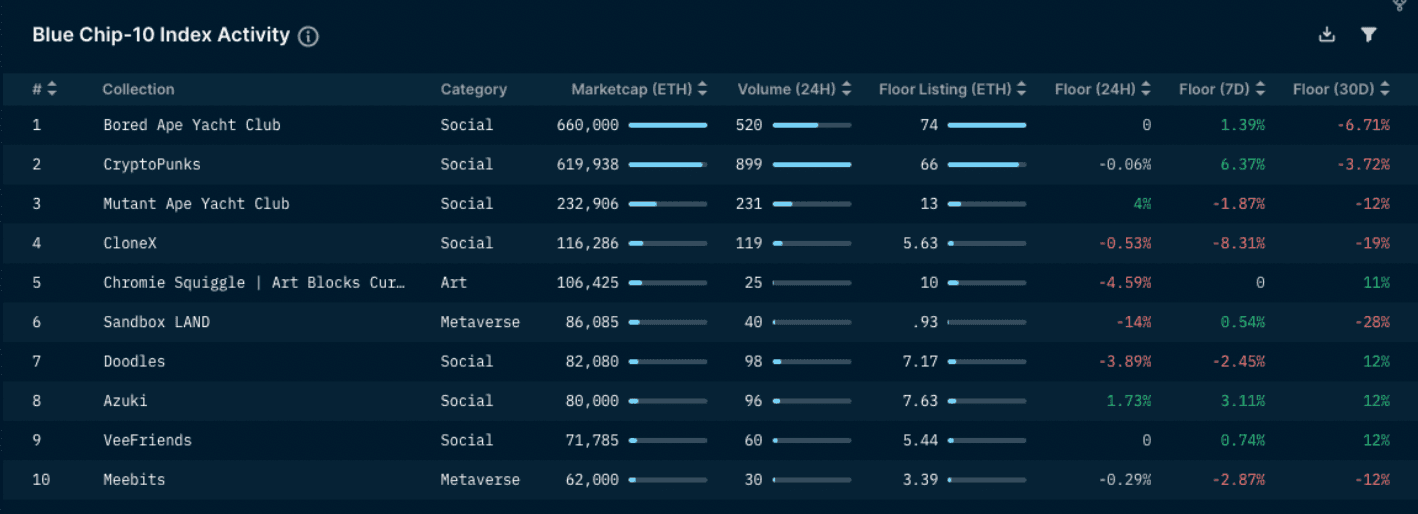Click CloneX 30D change -19%
Image resolution: width=1418 pixels, height=514 pixels.
click(1372, 243)
